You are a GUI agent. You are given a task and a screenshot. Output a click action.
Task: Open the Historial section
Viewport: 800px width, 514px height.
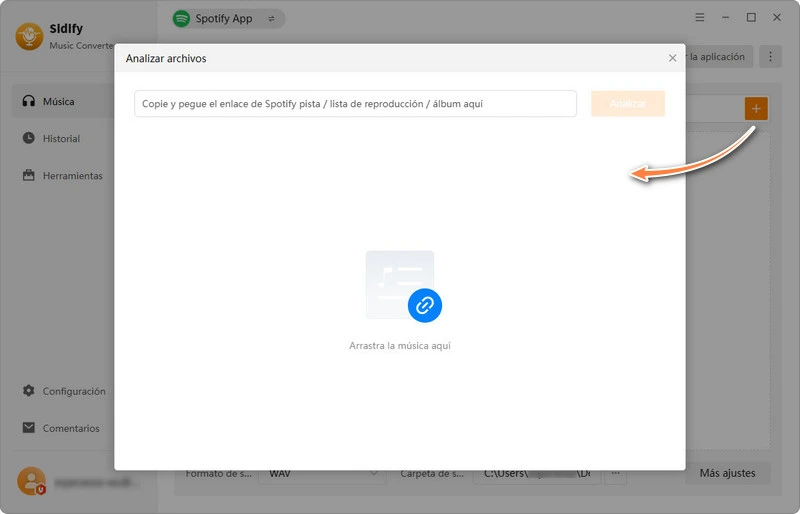63,138
